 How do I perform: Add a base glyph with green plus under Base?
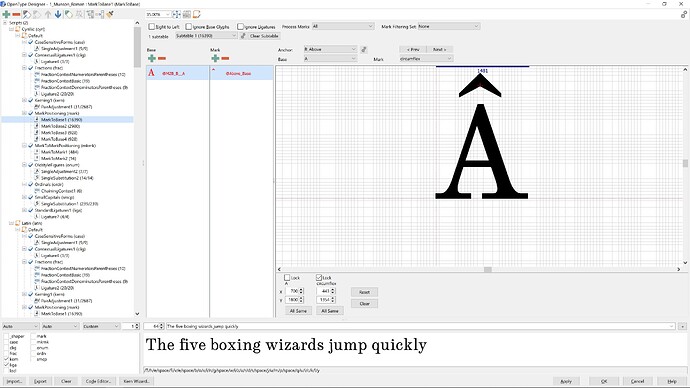coord(152,58)
